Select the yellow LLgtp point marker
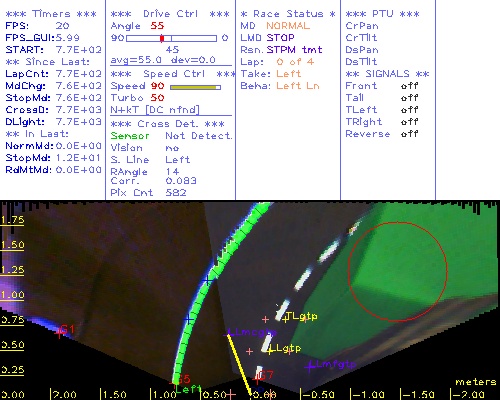 click(x=270, y=350)
